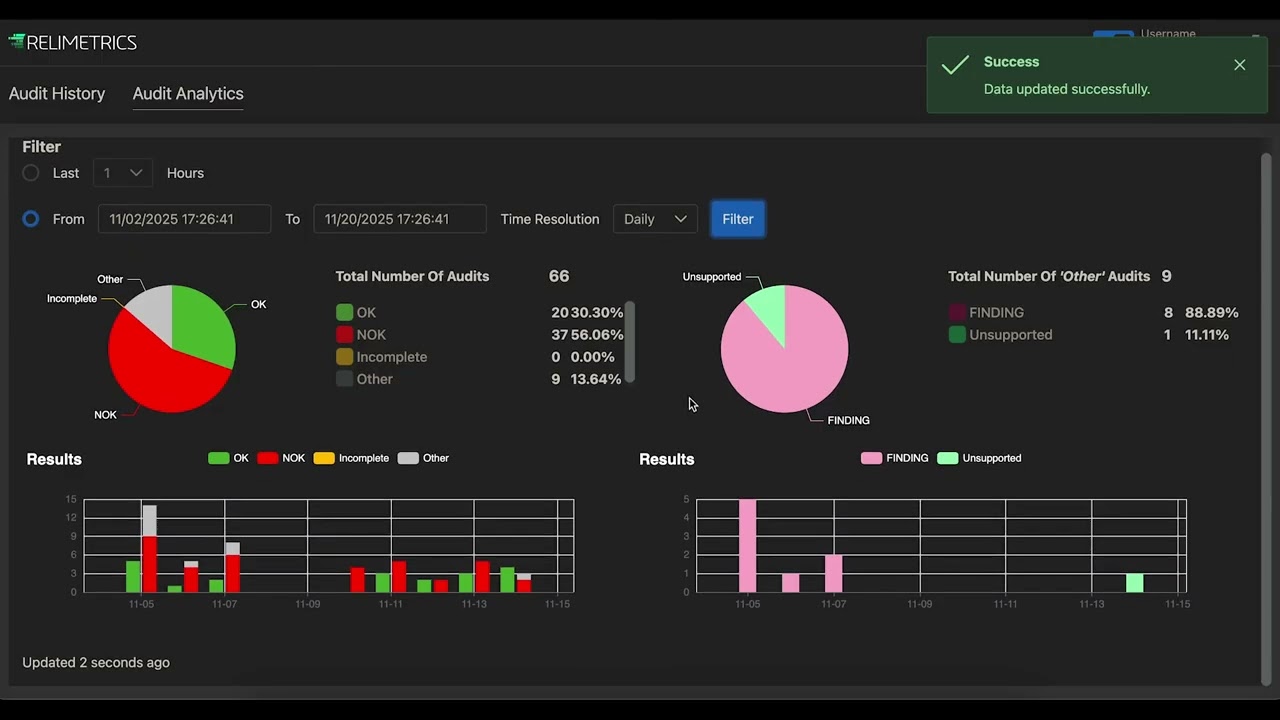Toggle Incomplete series in left Results chart legend
The image size is (1280, 720).
tap(351, 458)
